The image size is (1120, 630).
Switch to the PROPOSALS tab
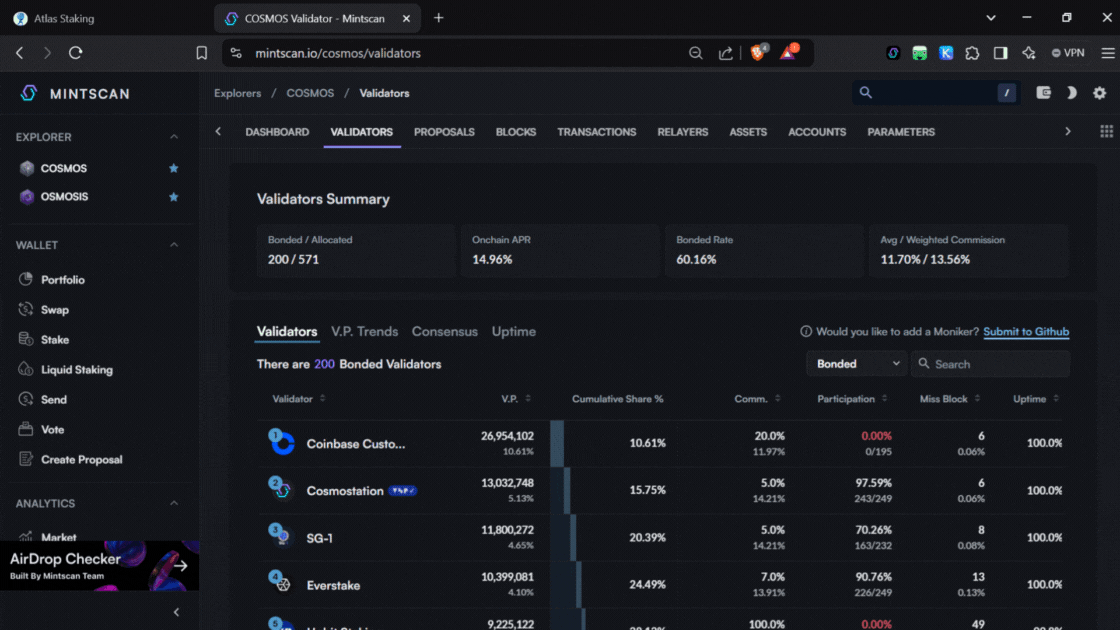[444, 132]
